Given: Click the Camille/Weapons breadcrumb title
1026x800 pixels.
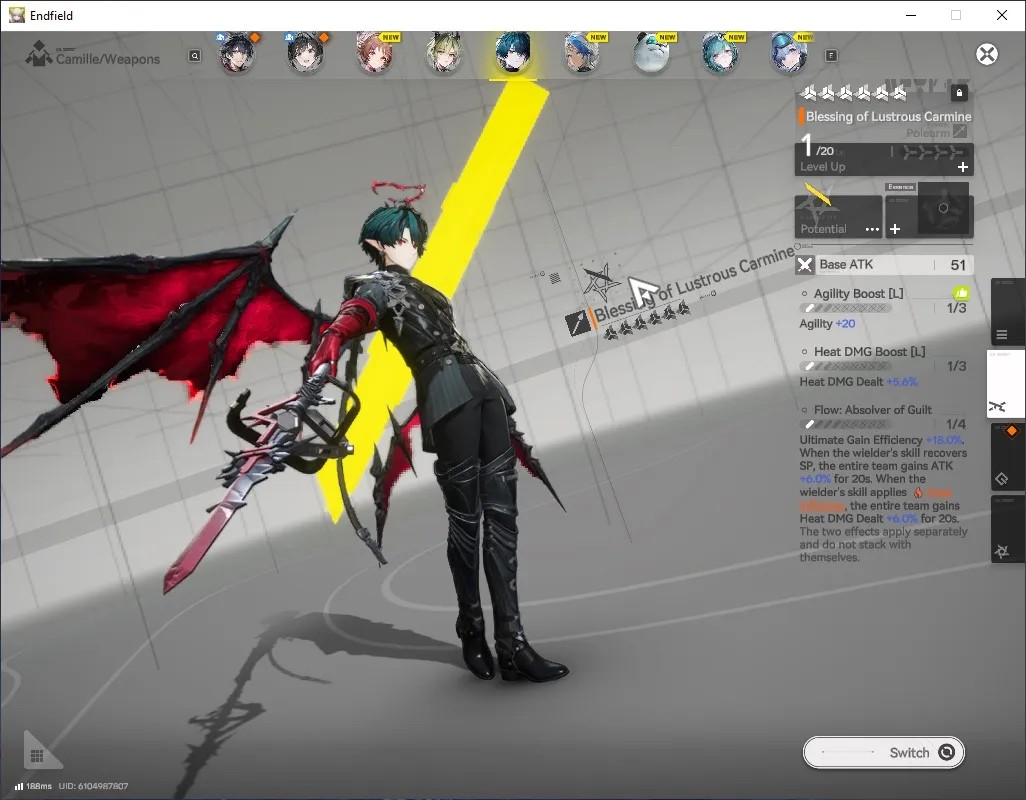Looking at the screenshot, I should coord(108,60).
